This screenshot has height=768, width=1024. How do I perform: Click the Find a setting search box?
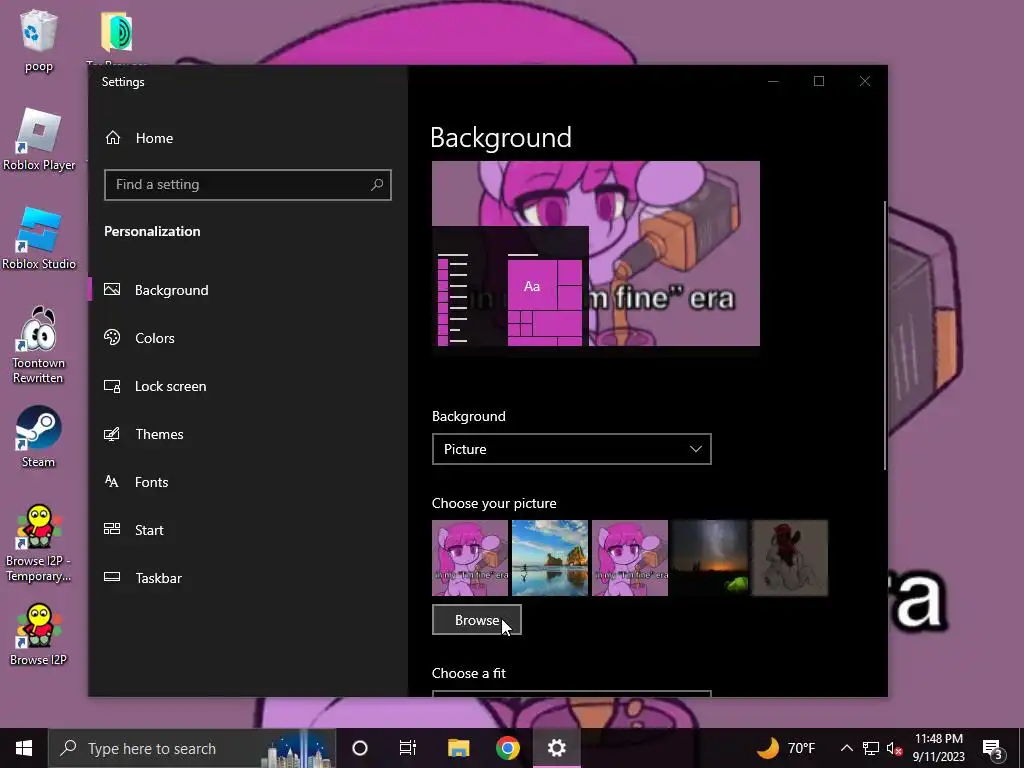coord(248,185)
